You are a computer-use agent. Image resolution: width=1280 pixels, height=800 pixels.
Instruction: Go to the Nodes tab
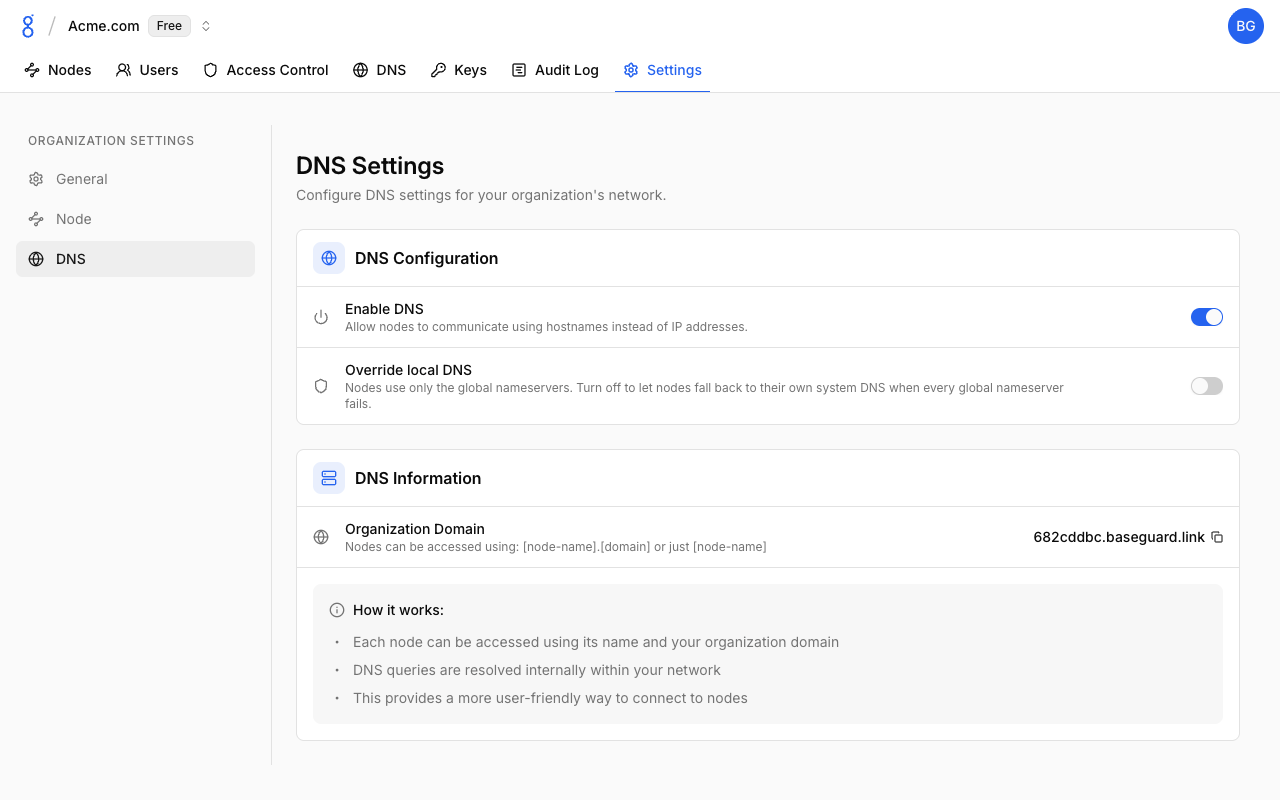point(58,70)
